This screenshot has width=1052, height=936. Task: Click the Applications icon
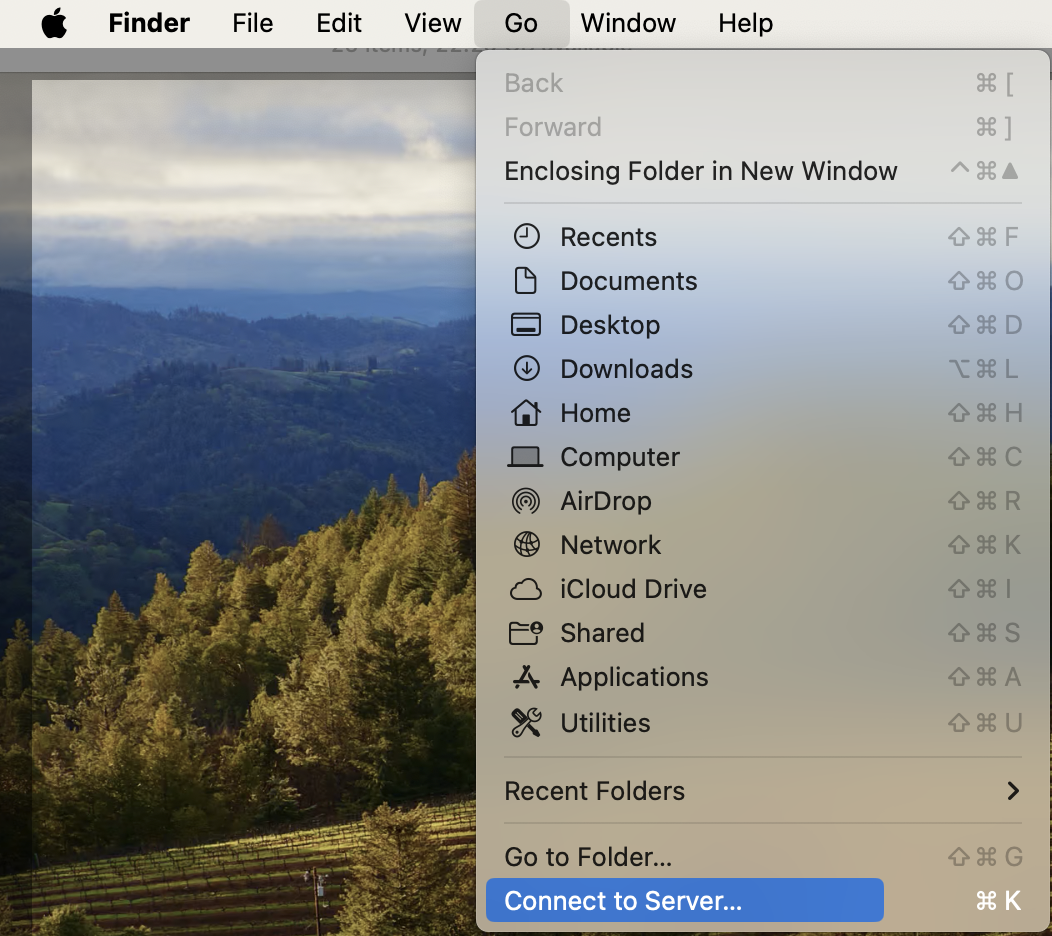click(x=526, y=677)
